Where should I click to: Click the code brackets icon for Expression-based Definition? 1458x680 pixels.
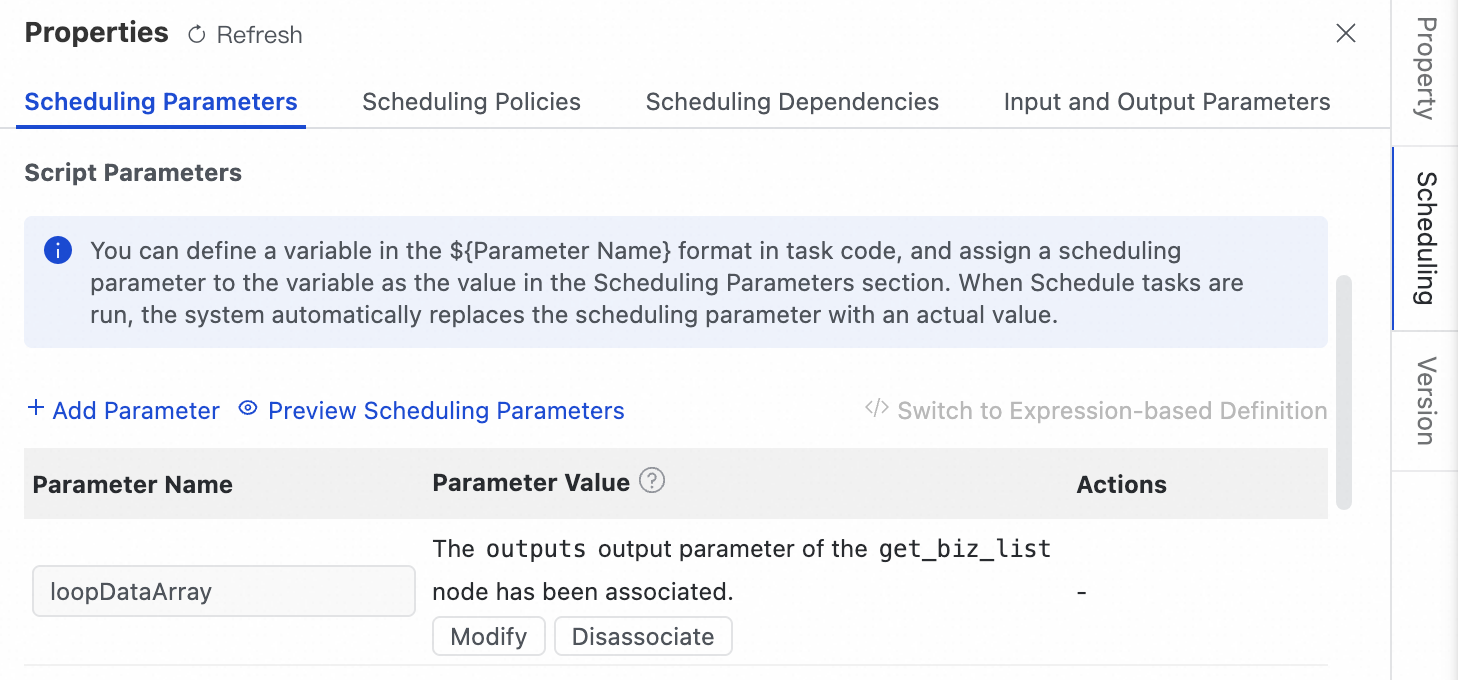point(877,409)
